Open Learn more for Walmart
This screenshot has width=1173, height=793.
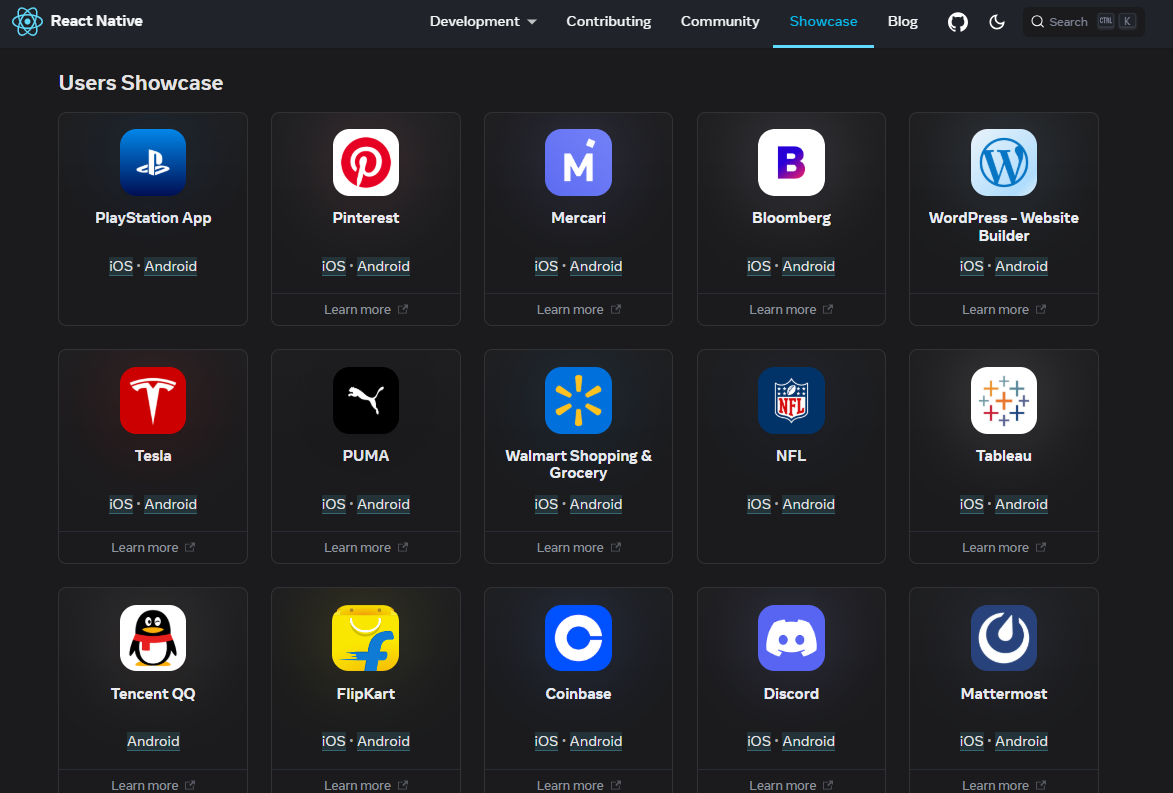578,547
